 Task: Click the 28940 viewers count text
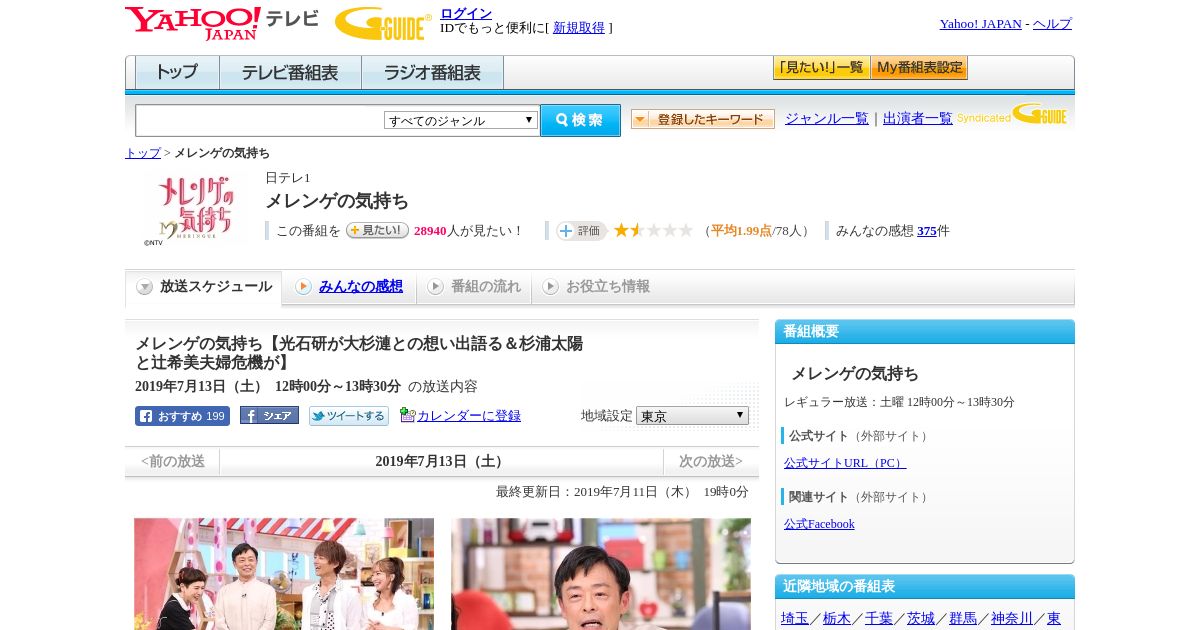pyautogui.click(x=430, y=231)
